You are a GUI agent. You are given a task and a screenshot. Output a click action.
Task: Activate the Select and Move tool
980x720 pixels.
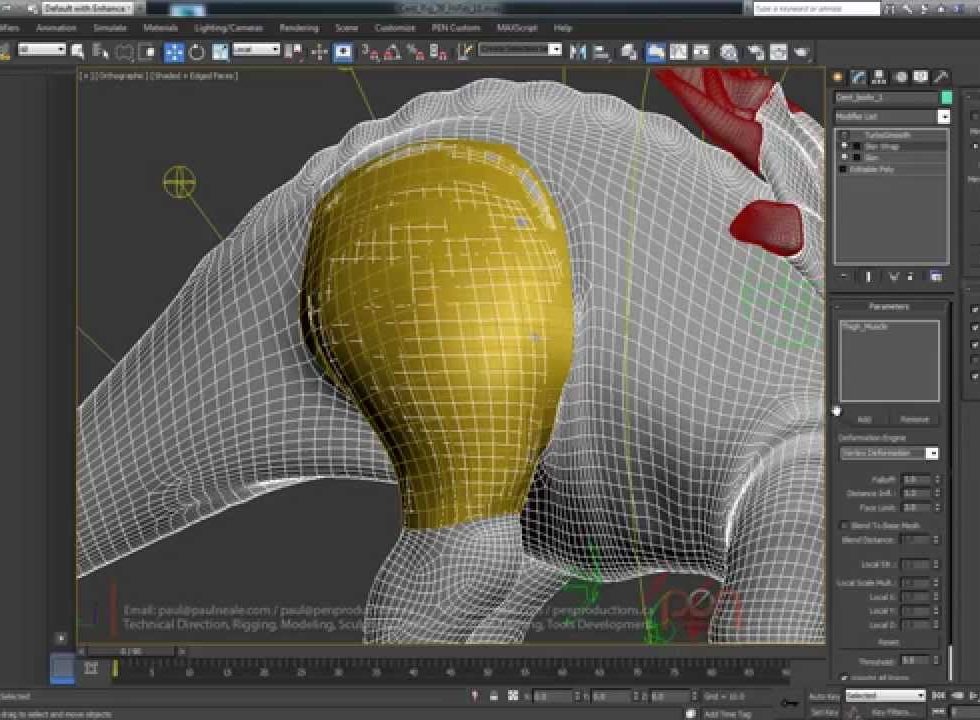pyautogui.click(x=174, y=52)
